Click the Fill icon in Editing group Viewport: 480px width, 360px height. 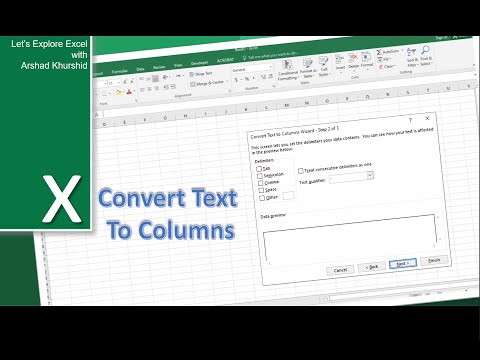[x=380, y=60]
